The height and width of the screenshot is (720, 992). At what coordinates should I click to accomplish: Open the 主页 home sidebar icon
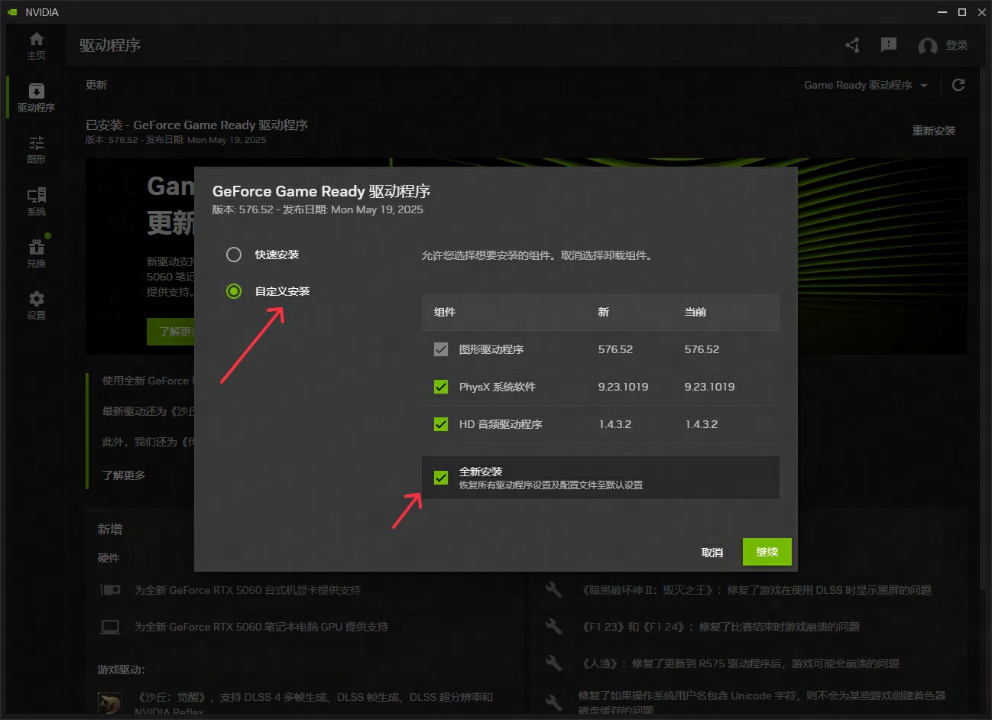(x=36, y=46)
